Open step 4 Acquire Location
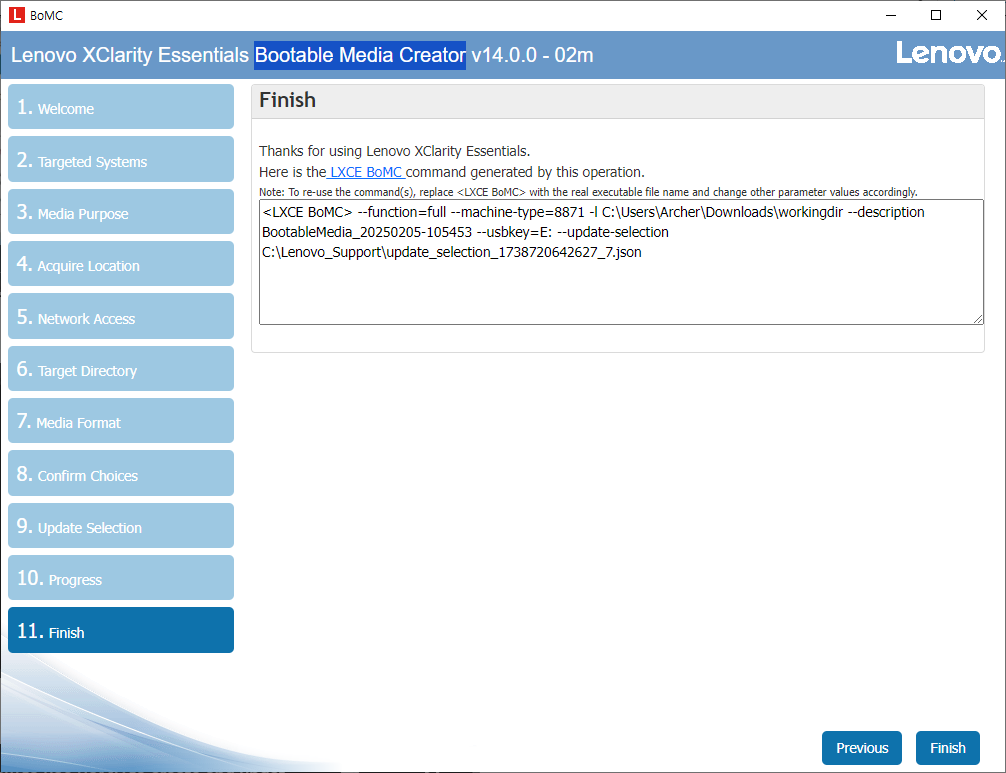The height and width of the screenshot is (773, 1006). click(x=121, y=264)
